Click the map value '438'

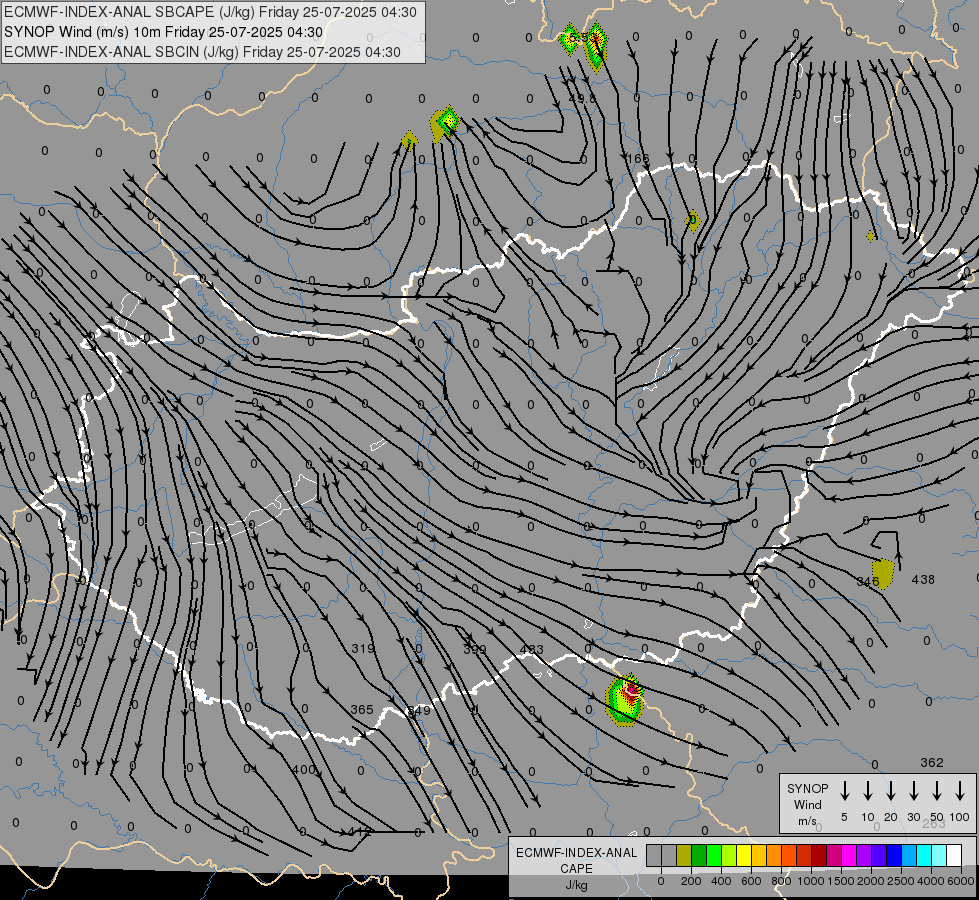coord(923,579)
